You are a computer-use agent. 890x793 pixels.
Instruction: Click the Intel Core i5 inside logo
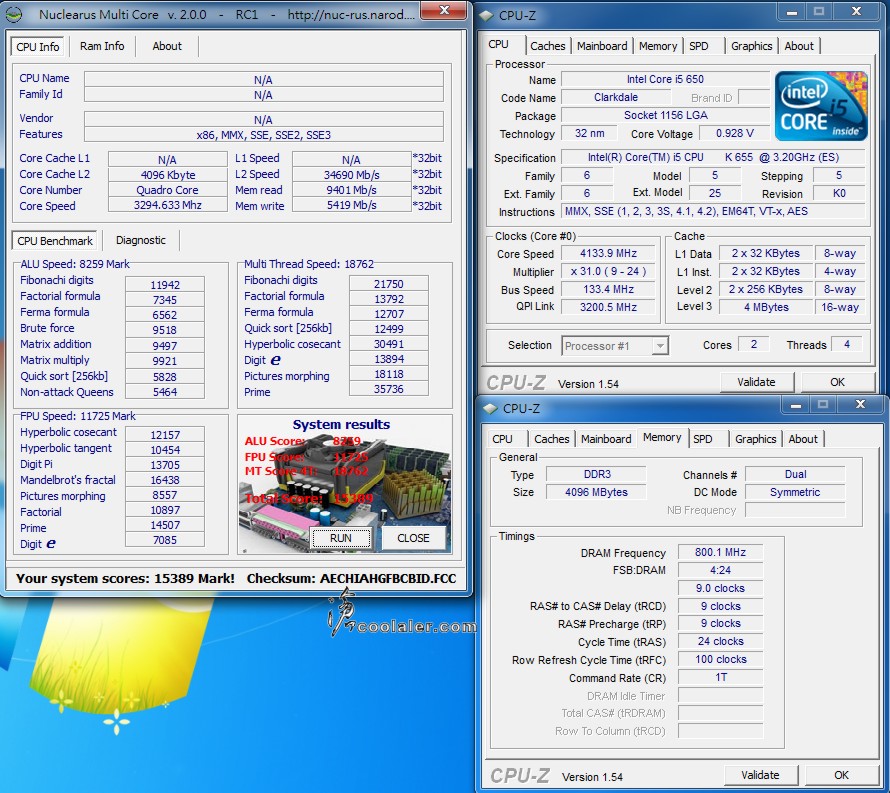point(821,106)
